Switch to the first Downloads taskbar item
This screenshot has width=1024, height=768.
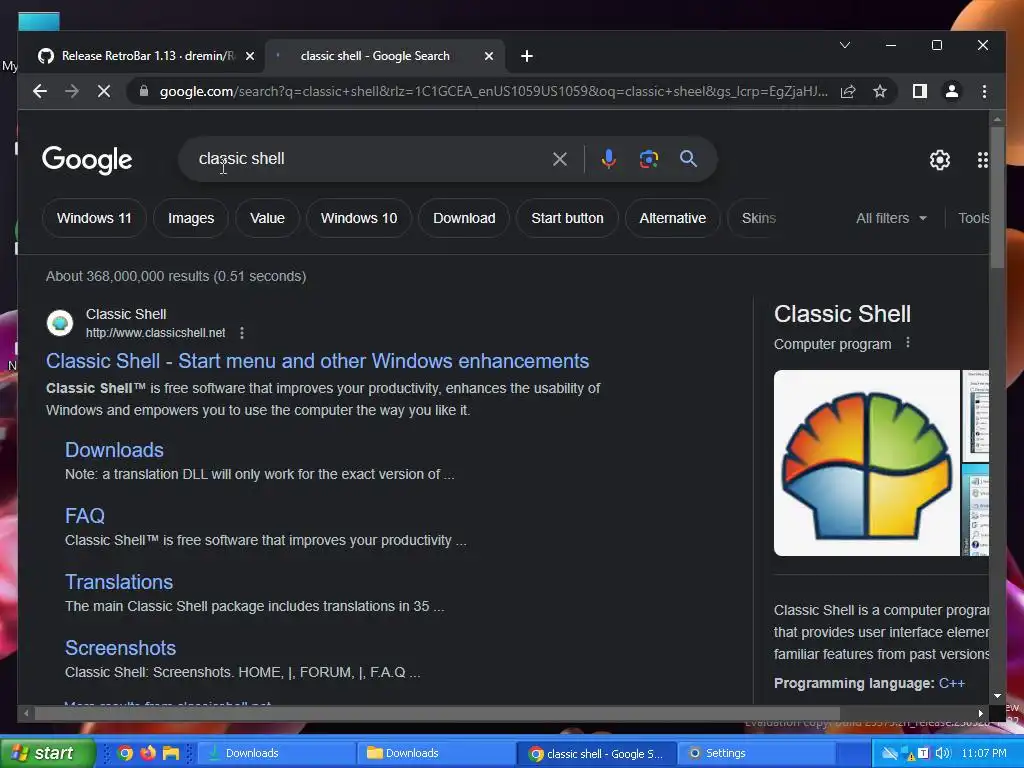[x=276, y=753]
